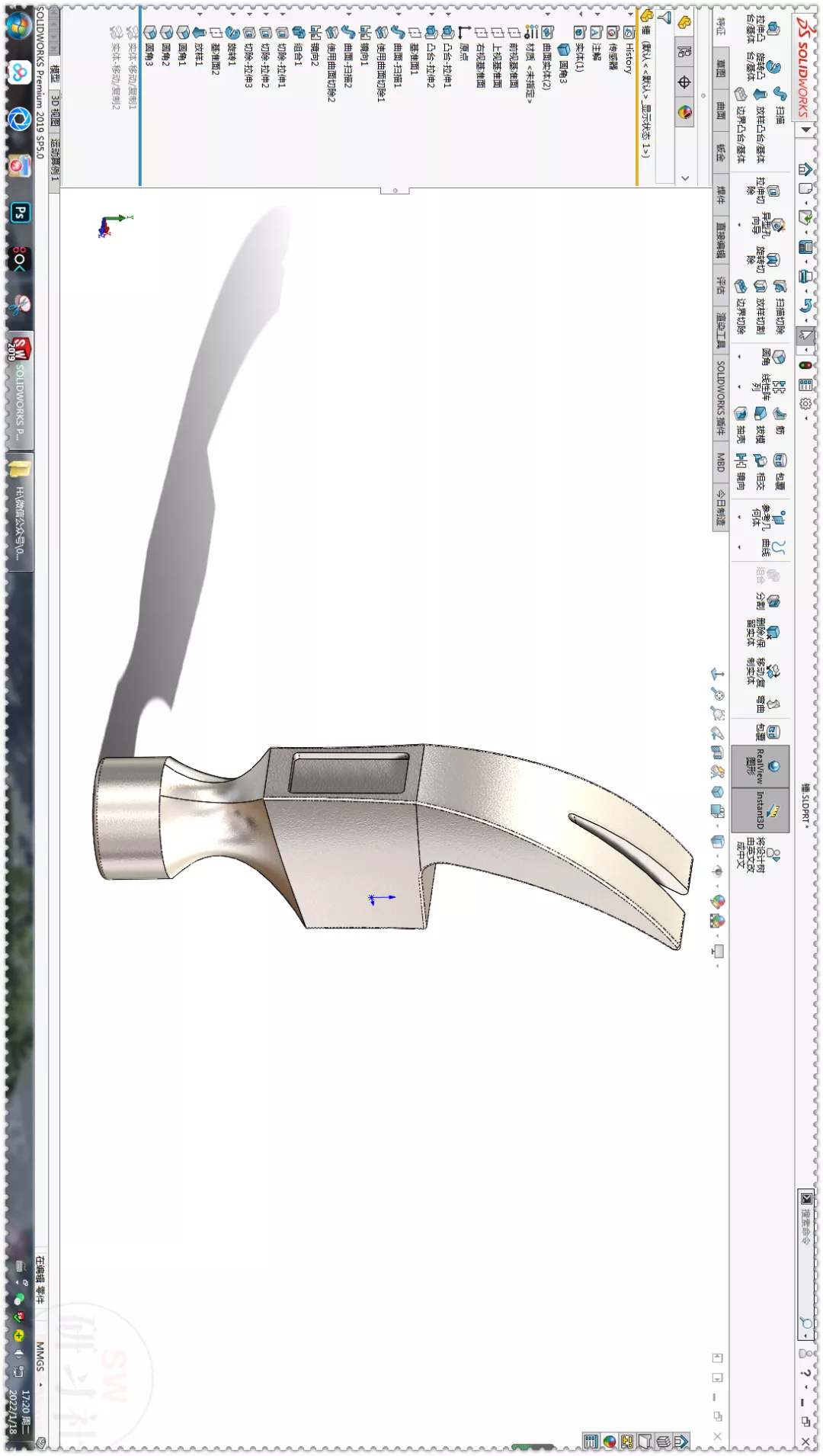Image resolution: width=823 pixels, height=1456 pixels.
Task: Switch to the 钣金 sheet metal tab
Action: tap(721, 154)
